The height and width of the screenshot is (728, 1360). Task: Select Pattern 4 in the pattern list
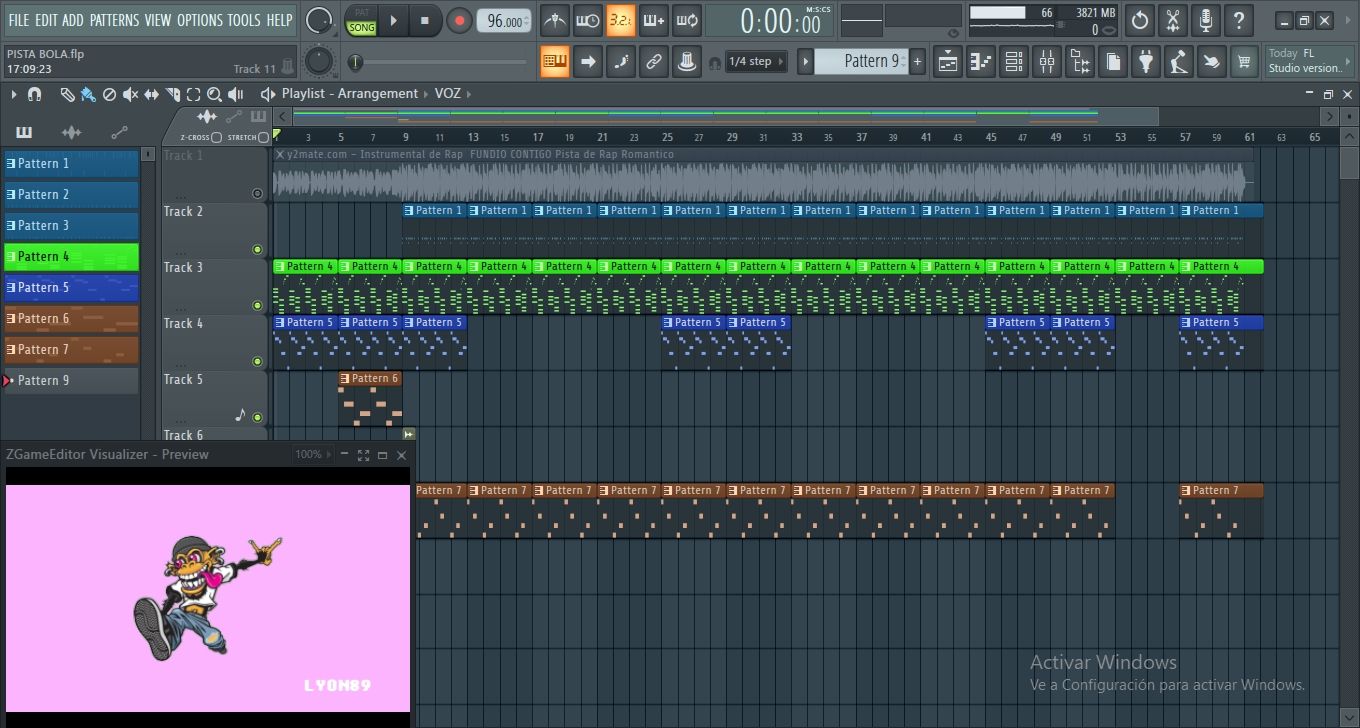click(71, 257)
